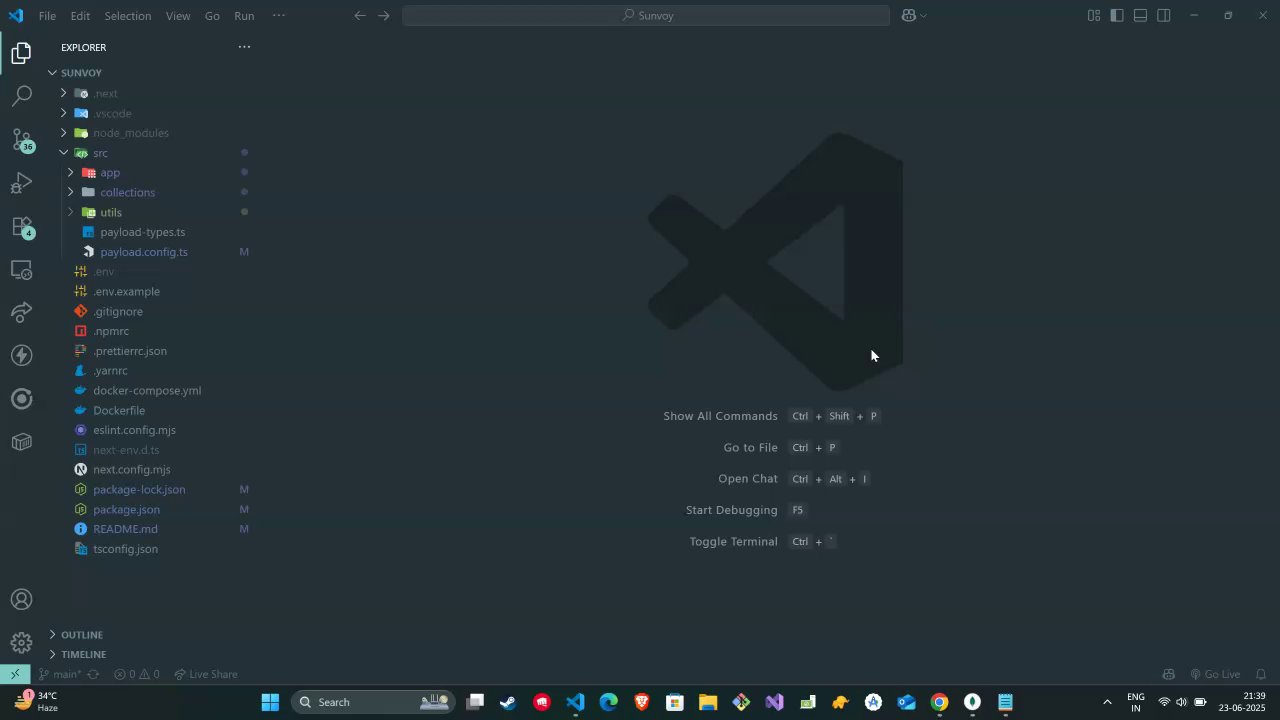Toggle the Primary Side Bar

1117,15
